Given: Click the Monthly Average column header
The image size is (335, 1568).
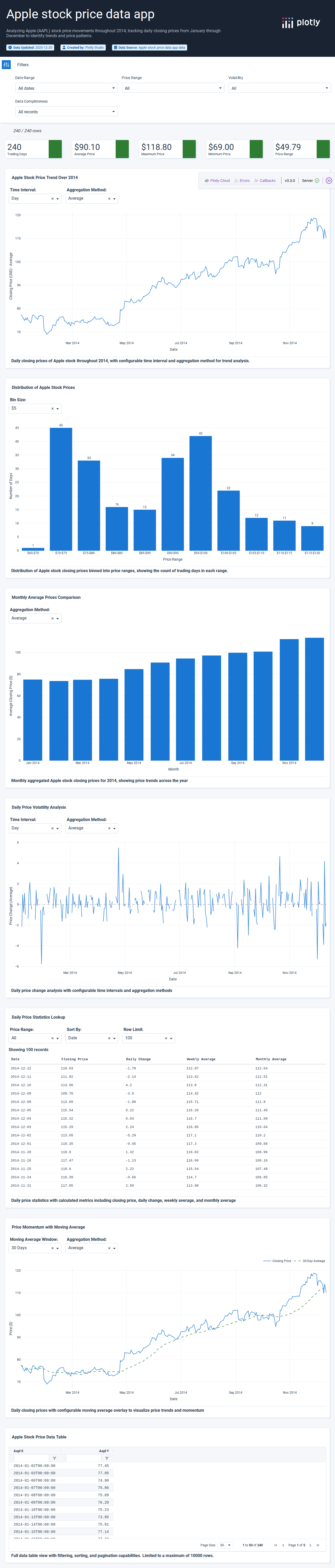Looking at the screenshot, I should [271, 1059].
